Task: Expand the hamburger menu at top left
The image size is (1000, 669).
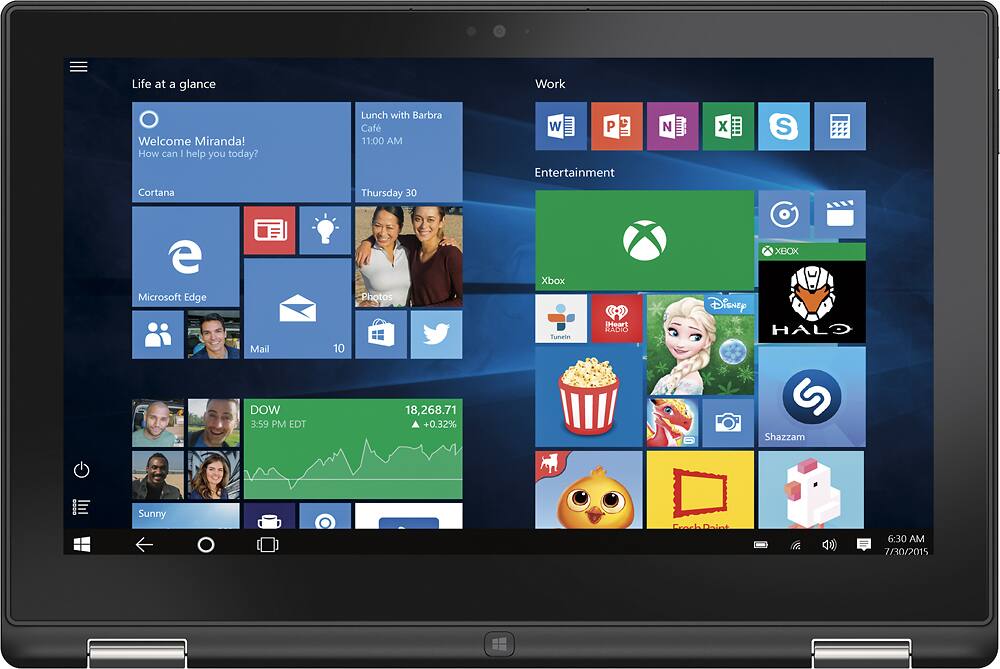Action: click(x=79, y=67)
